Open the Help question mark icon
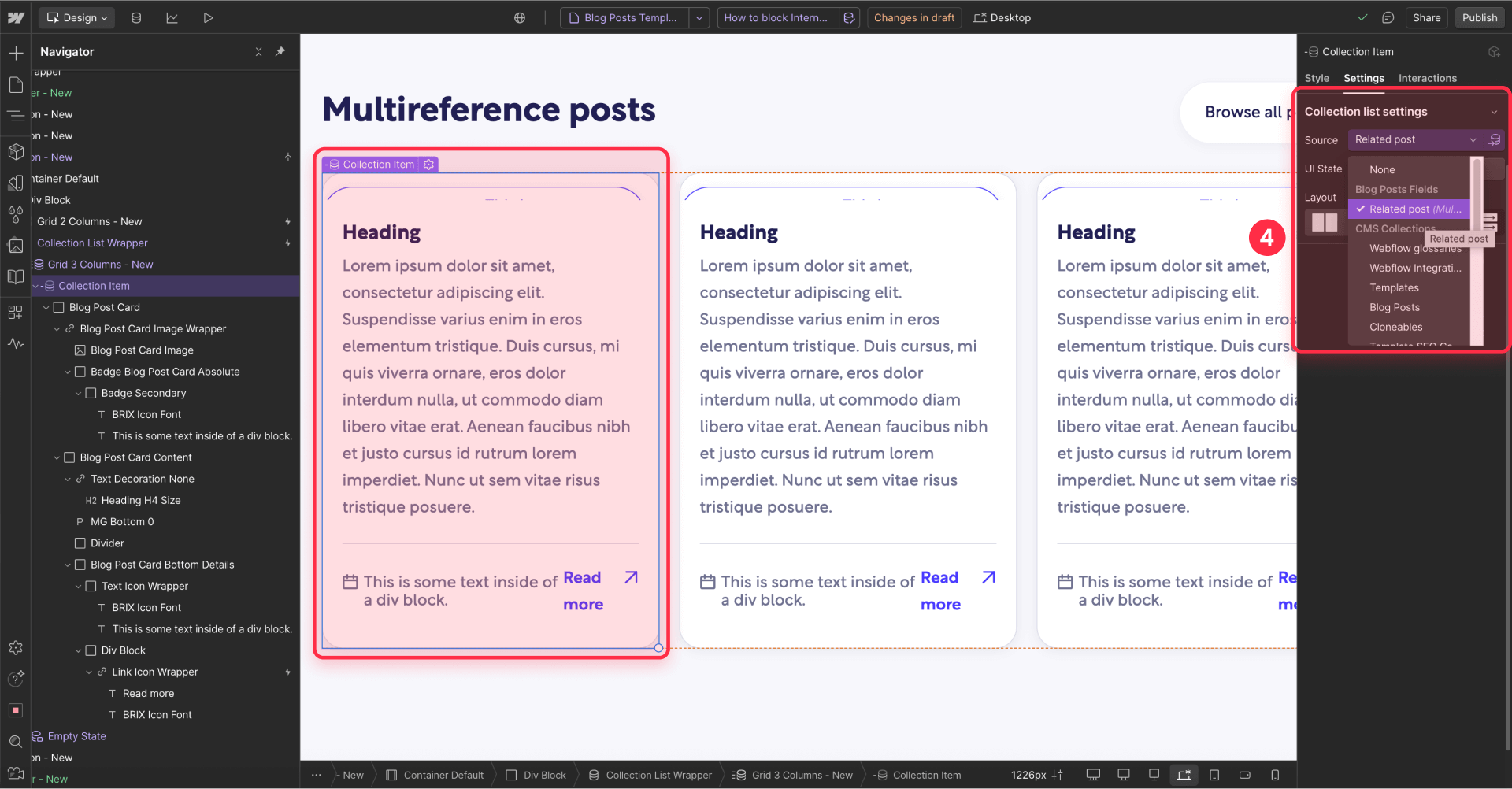 [x=16, y=679]
